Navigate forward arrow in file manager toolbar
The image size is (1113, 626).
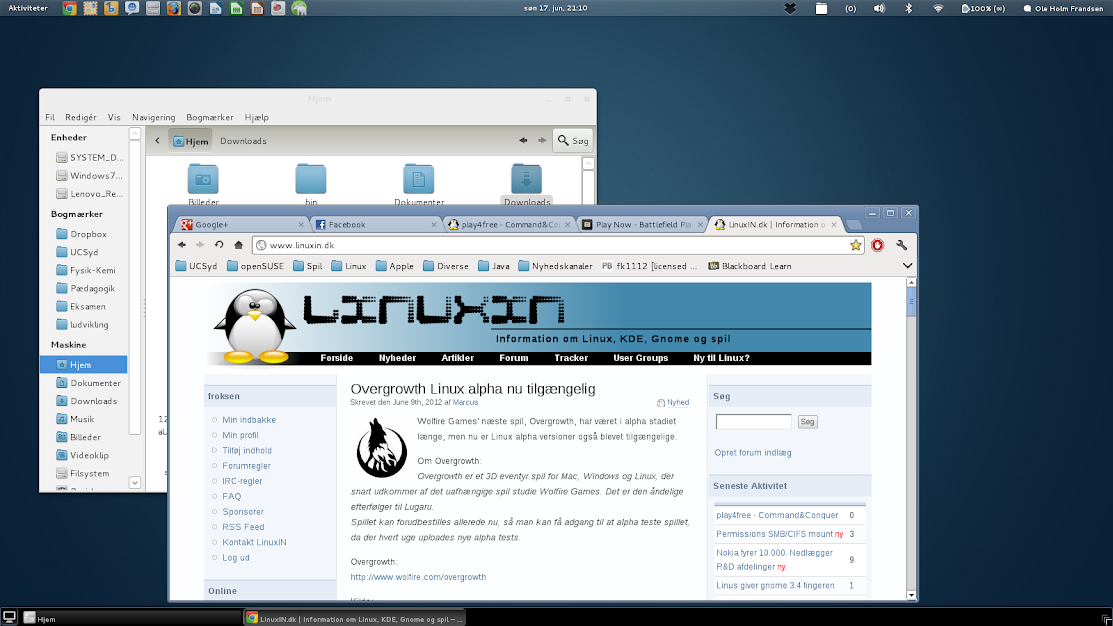(542, 141)
